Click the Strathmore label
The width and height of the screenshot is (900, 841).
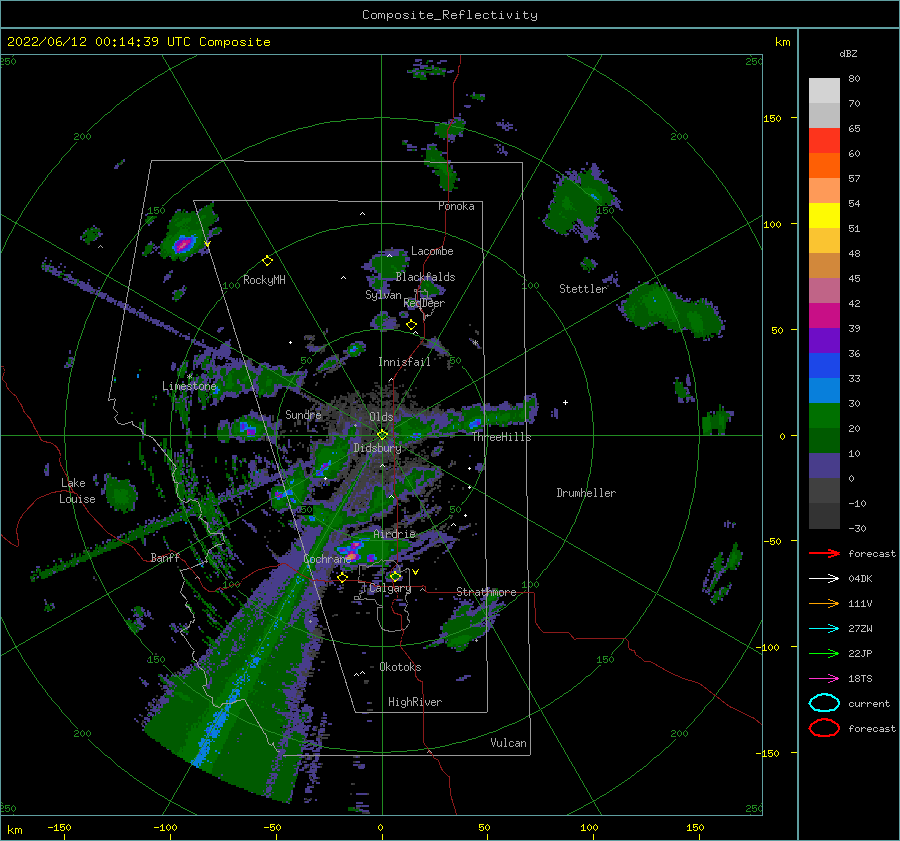(486, 591)
